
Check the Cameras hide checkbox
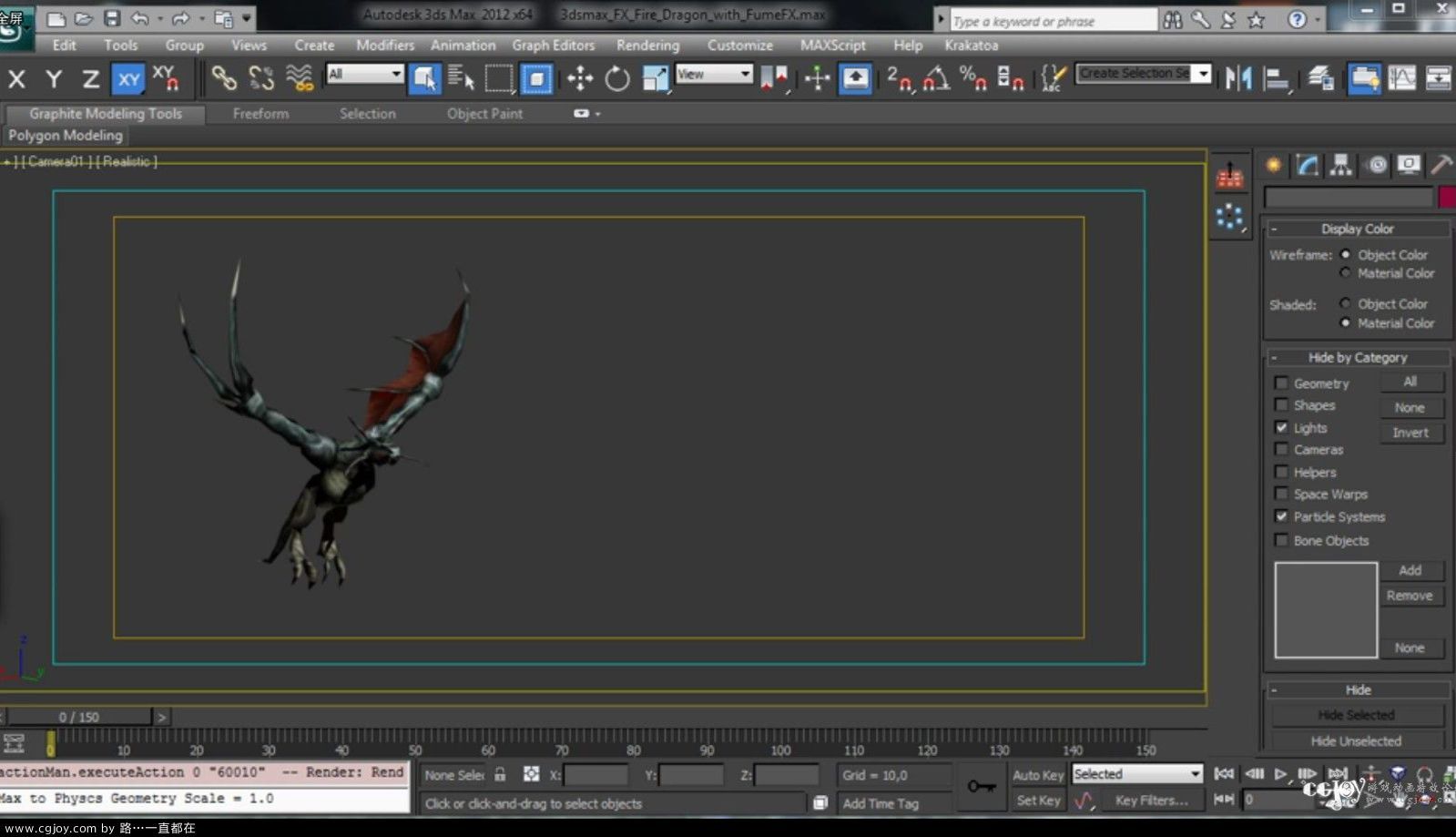(x=1281, y=450)
